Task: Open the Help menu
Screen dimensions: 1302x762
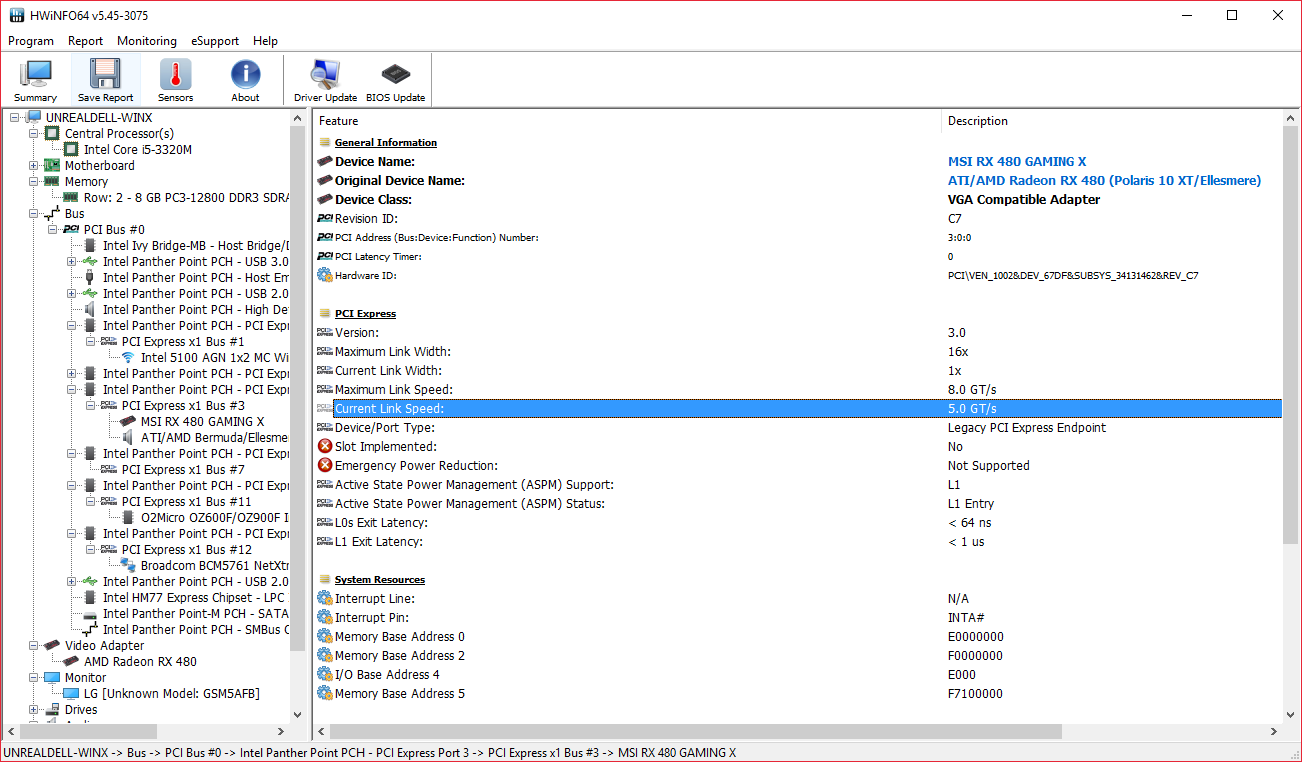Action: 265,41
